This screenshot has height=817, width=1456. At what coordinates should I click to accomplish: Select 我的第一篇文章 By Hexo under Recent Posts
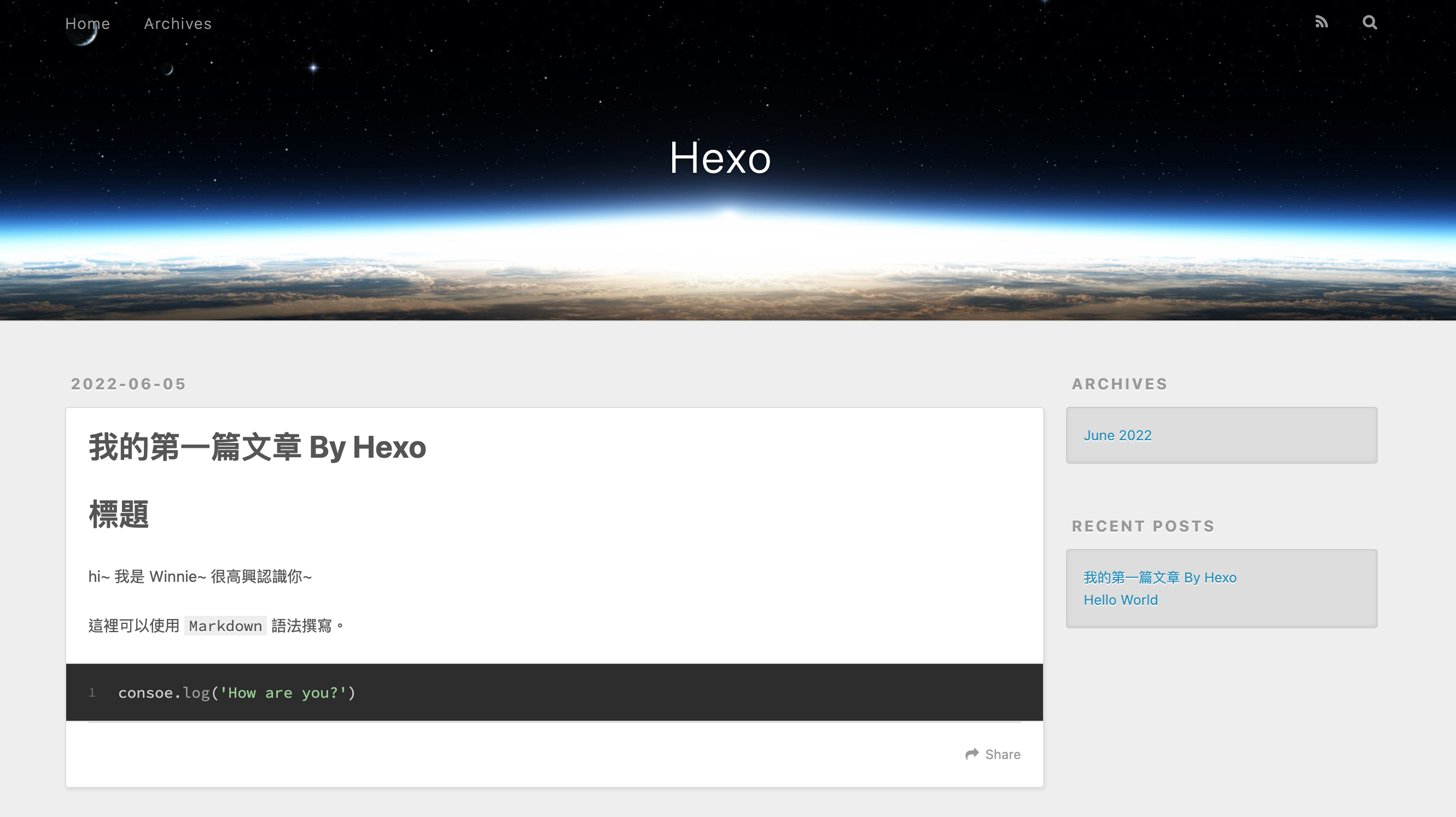coord(1160,577)
